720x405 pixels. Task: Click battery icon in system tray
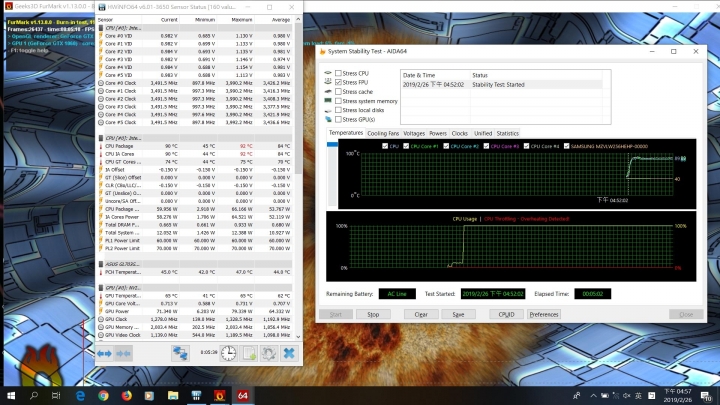[x=605, y=395]
